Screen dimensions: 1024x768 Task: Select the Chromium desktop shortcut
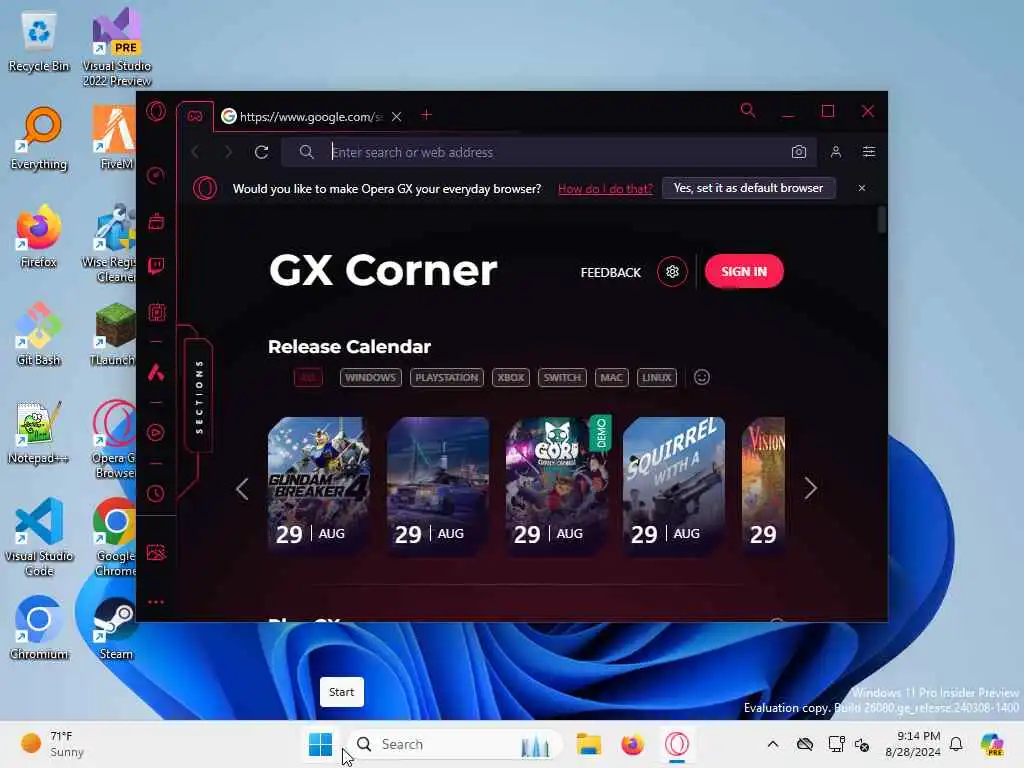point(39,629)
